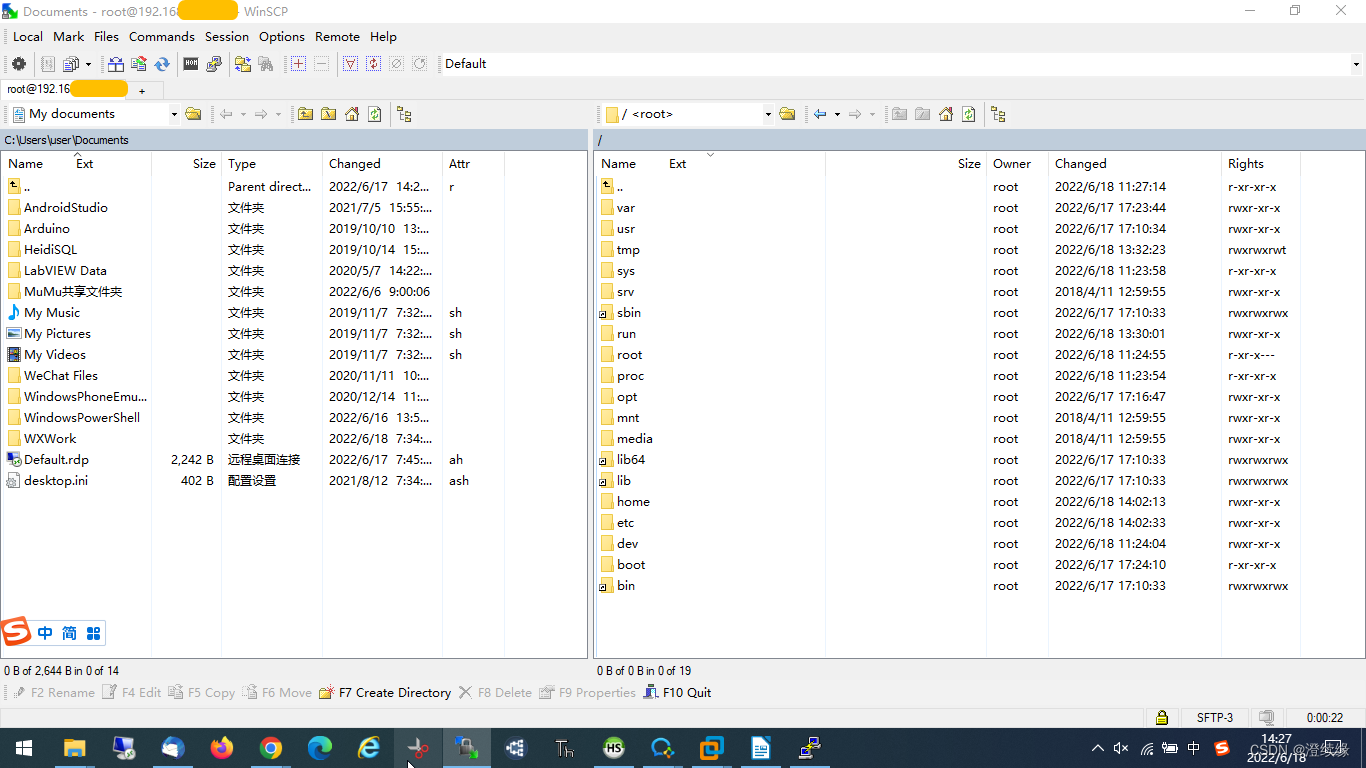Select the WeChat Files folder
This screenshot has height=768, width=1366.
tap(61, 376)
